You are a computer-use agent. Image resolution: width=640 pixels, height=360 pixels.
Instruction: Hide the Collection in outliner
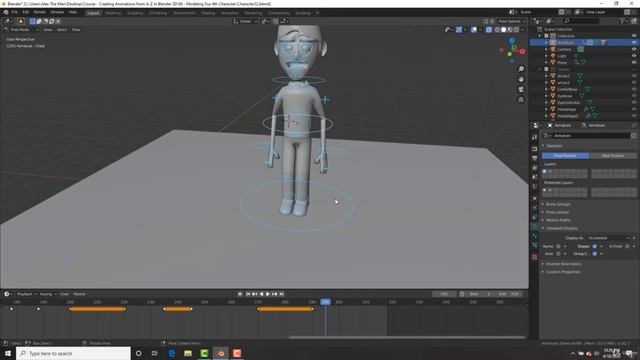tap(634, 36)
